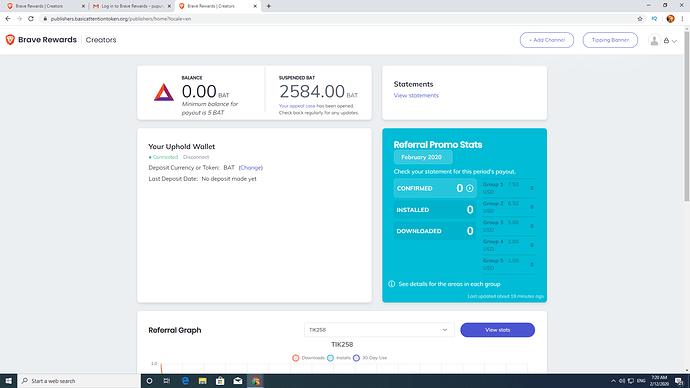
Task: Click the Start a web search box
Action: click(79, 381)
